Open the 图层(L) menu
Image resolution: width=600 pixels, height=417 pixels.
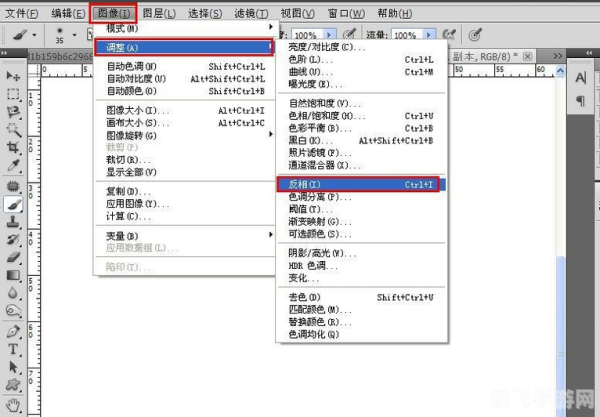(x=159, y=13)
